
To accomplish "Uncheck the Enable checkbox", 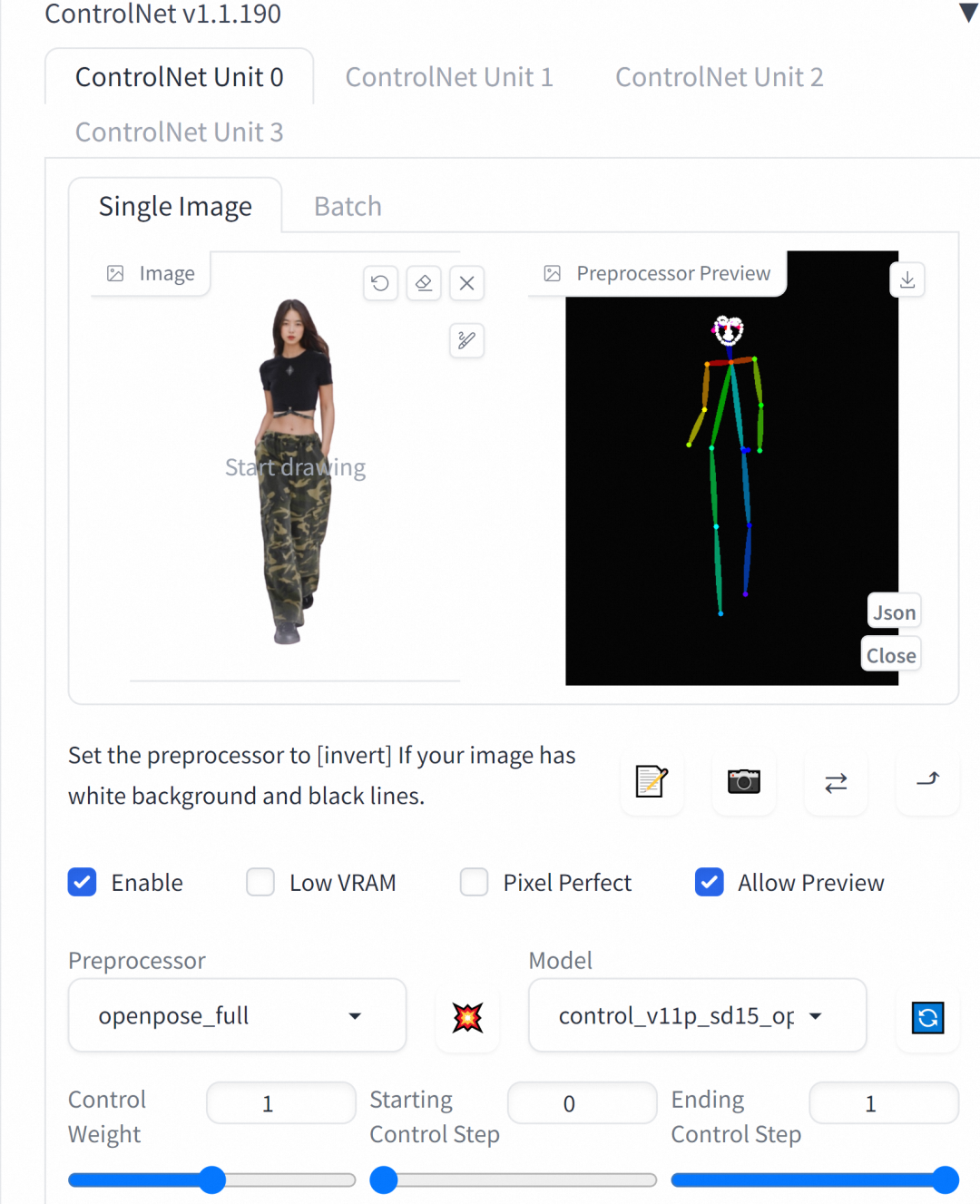I will click(83, 882).
